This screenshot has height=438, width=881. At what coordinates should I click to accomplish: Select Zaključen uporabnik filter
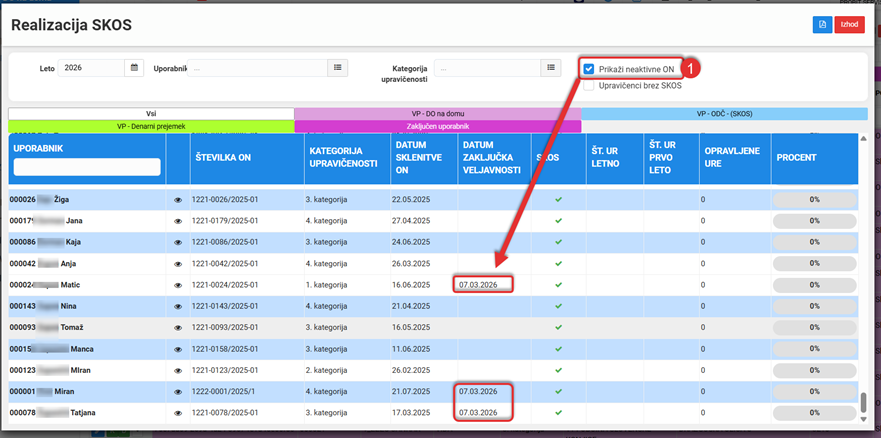[x=438, y=126]
